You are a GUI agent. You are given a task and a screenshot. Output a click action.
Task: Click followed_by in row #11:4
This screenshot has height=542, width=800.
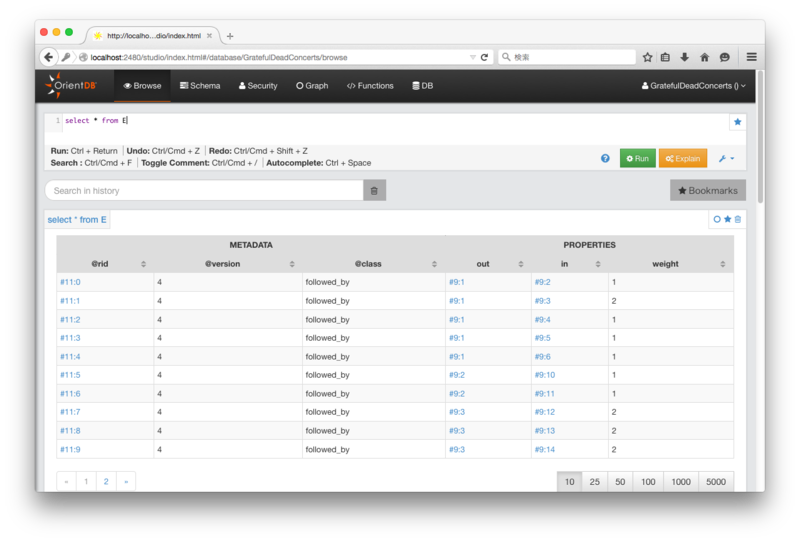327,357
